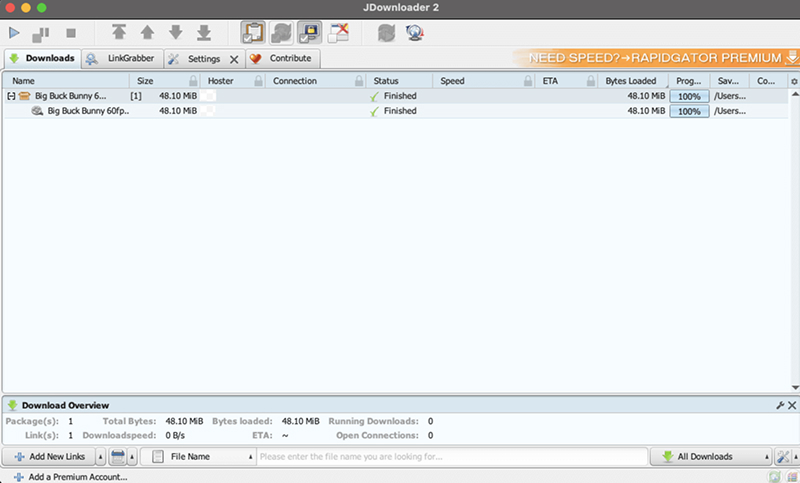Sort by Prog... column header
The image size is (800, 483).
pos(689,81)
